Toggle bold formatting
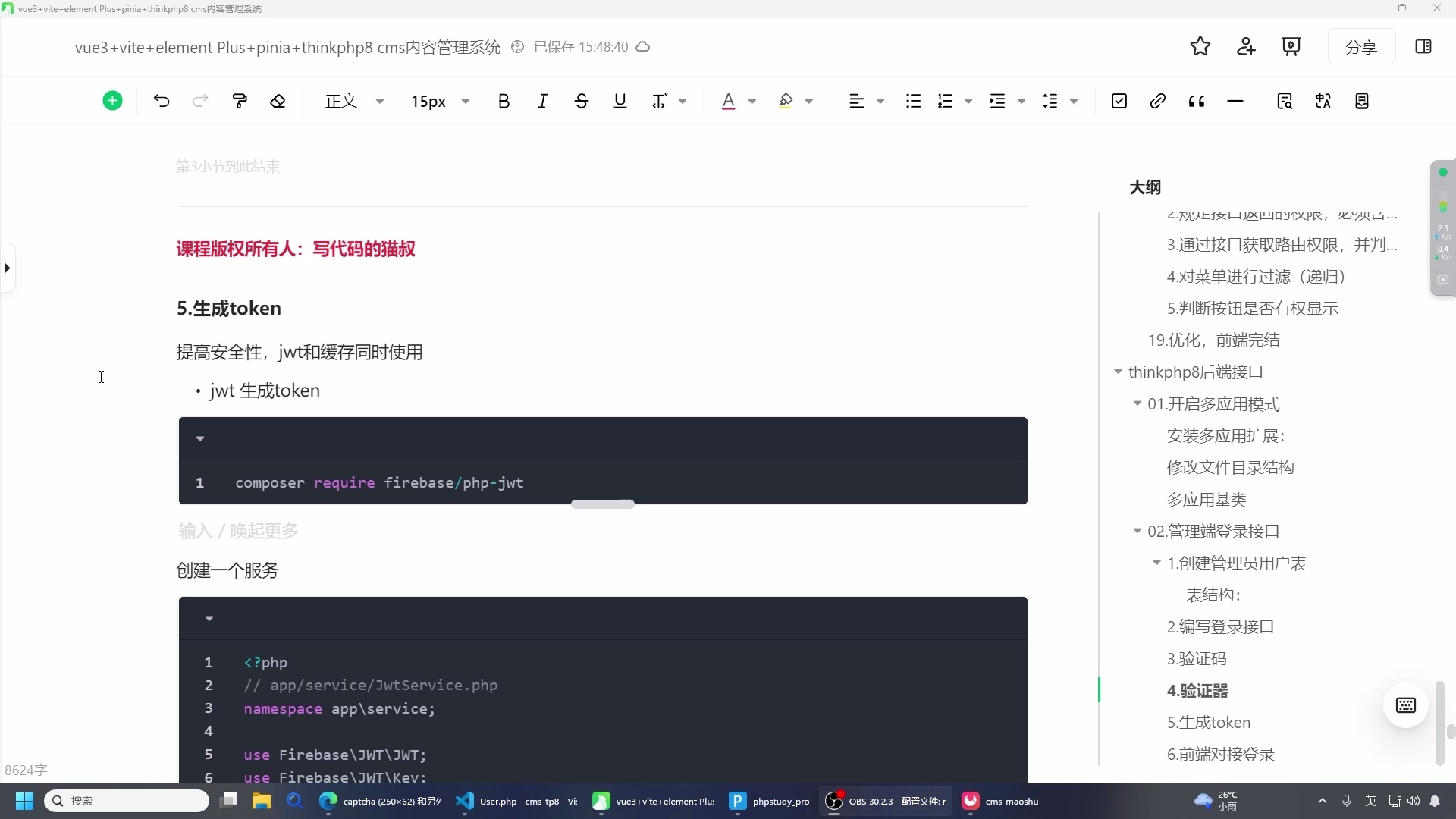Viewport: 1456px width, 819px height. [x=504, y=101]
